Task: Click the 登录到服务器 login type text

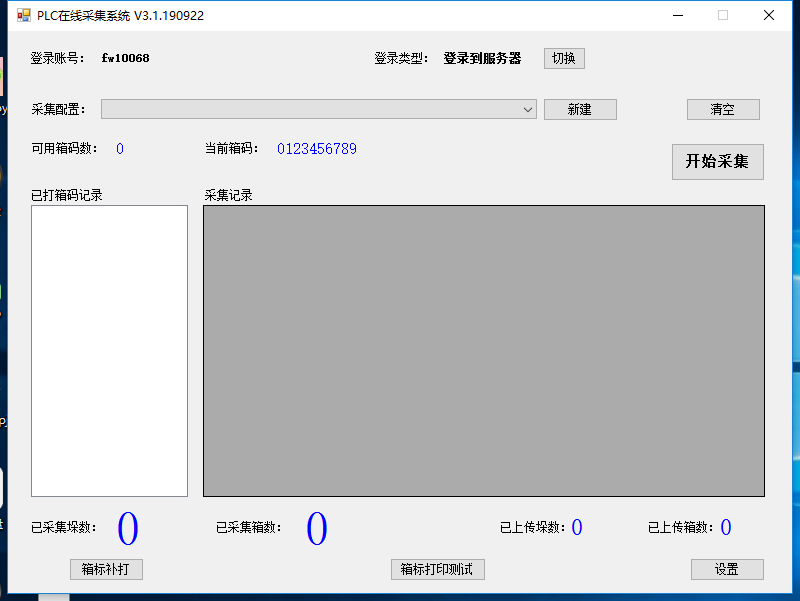Action: (x=482, y=58)
